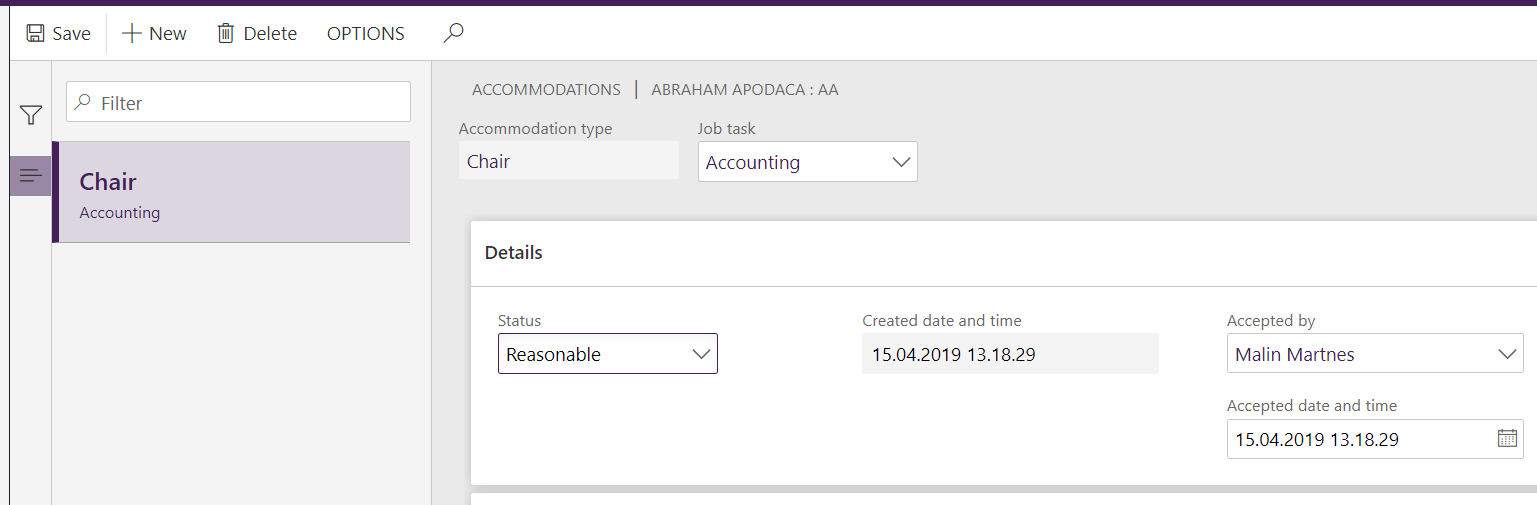
Task: Open the Status dropdown showing Reasonable
Action: (701, 354)
